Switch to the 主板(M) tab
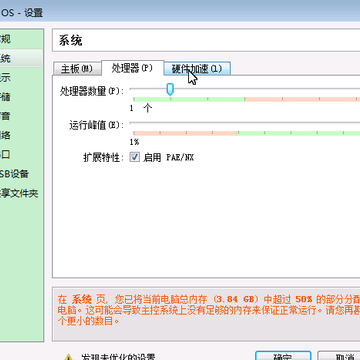360x360 pixels. pyautogui.click(x=77, y=69)
